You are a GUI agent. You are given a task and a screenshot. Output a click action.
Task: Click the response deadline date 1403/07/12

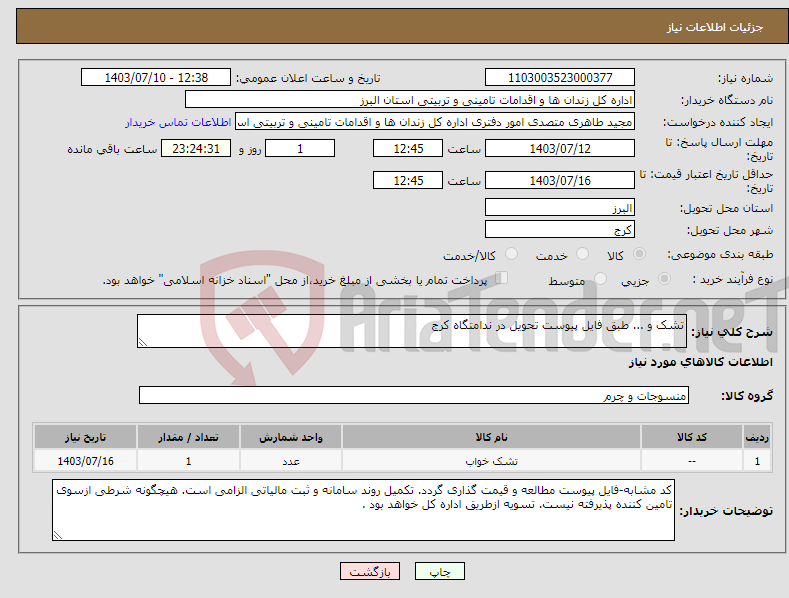tap(560, 148)
